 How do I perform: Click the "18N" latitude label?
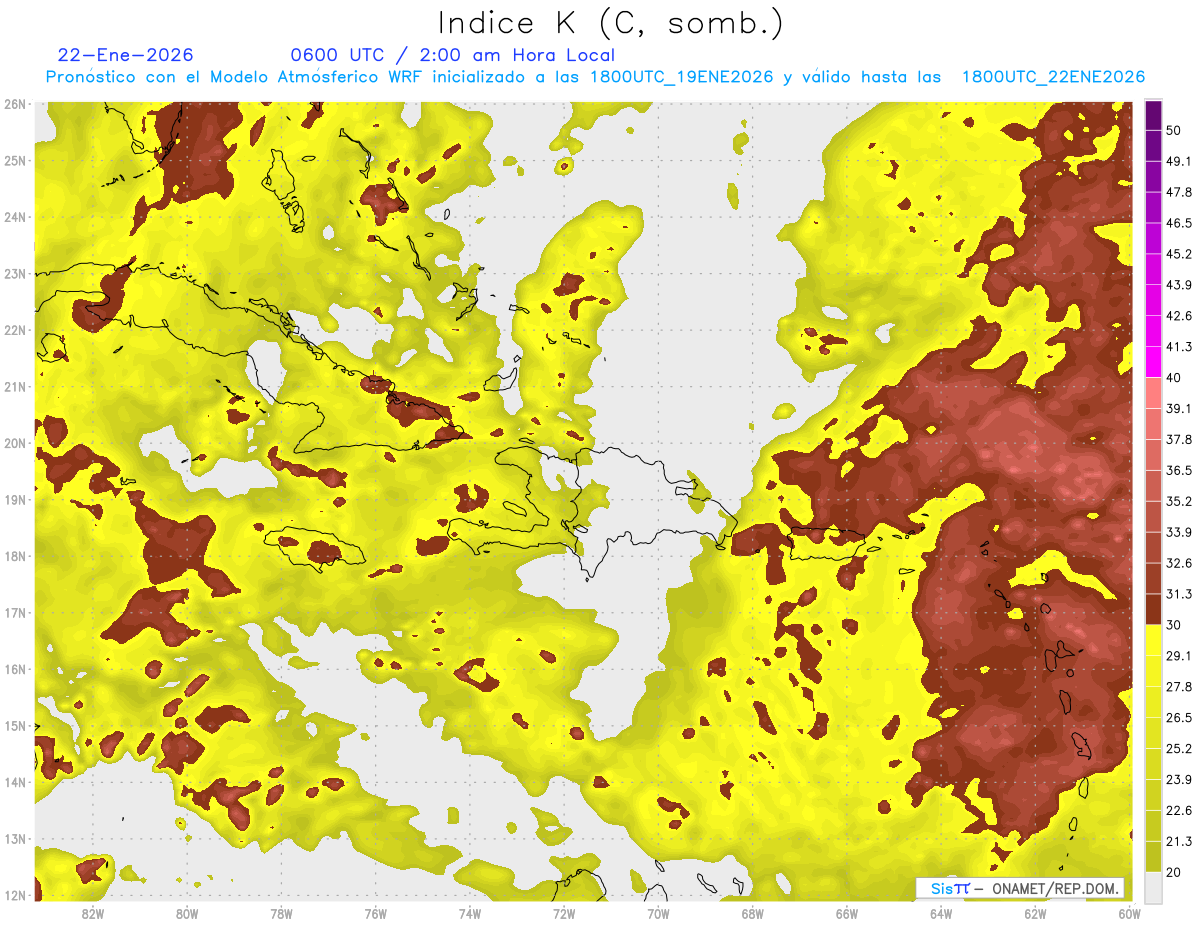point(15,556)
